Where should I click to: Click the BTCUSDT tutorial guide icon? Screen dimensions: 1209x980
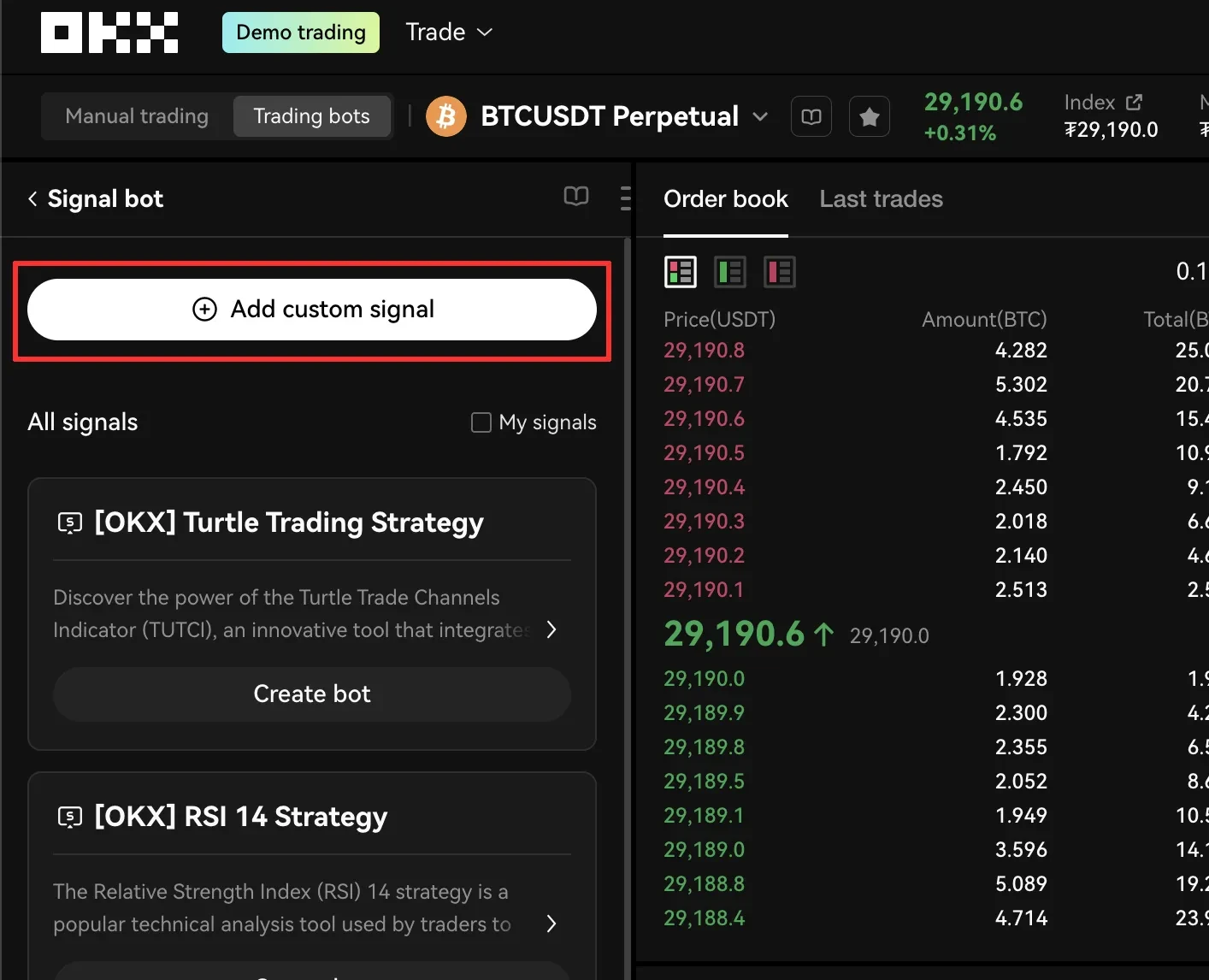(811, 116)
